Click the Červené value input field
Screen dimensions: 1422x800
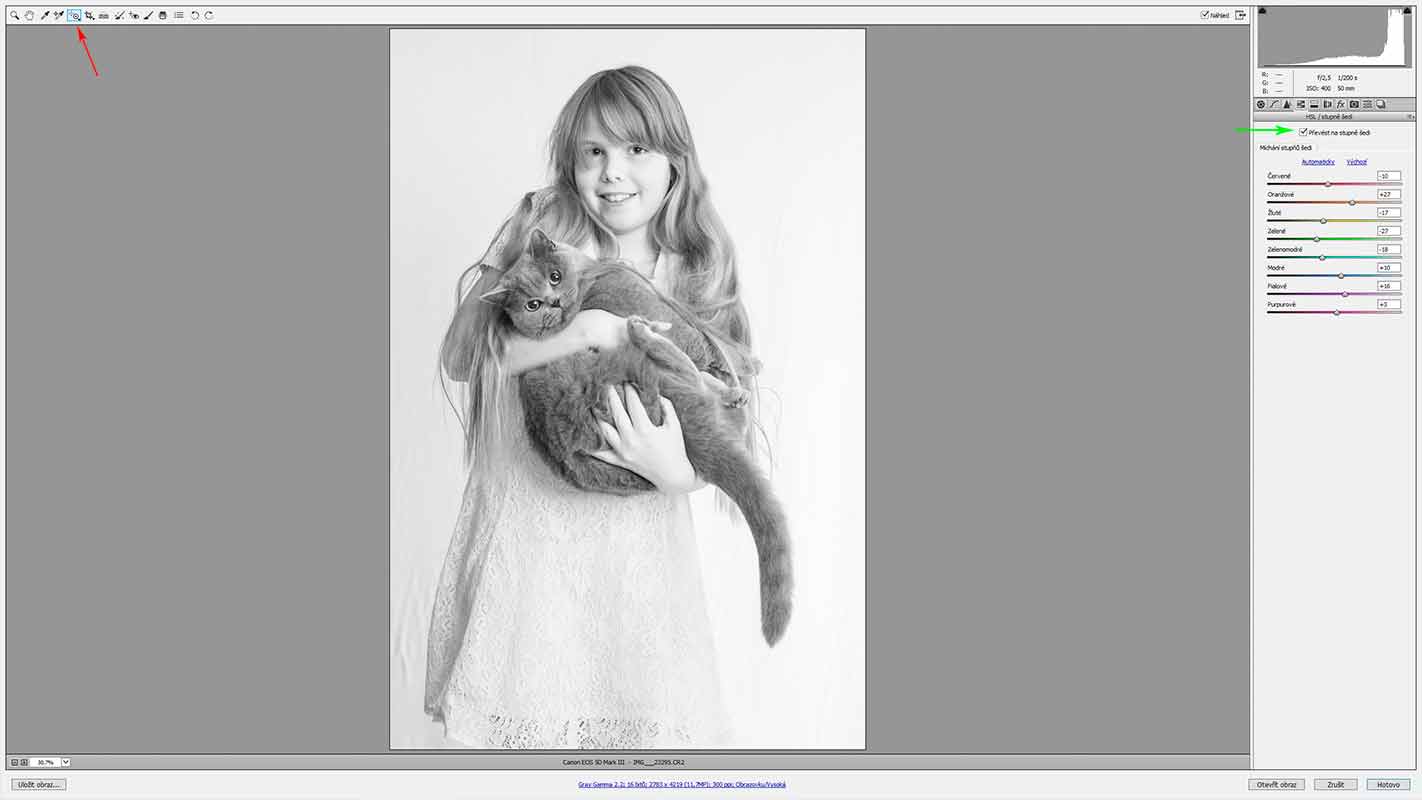(1388, 176)
